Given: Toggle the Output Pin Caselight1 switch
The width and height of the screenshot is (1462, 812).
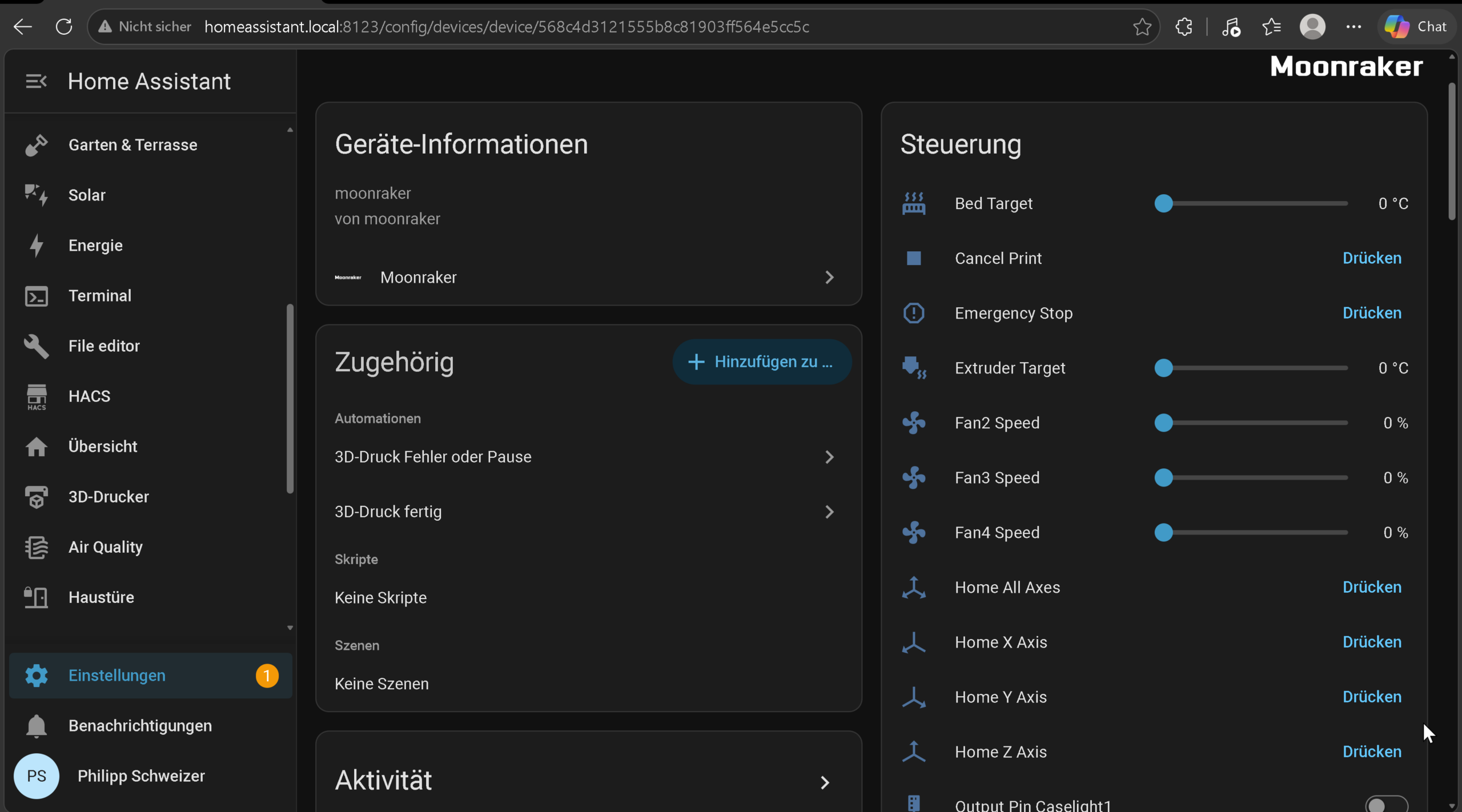Looking at the screenshot, I should (x=1387, y=804).
